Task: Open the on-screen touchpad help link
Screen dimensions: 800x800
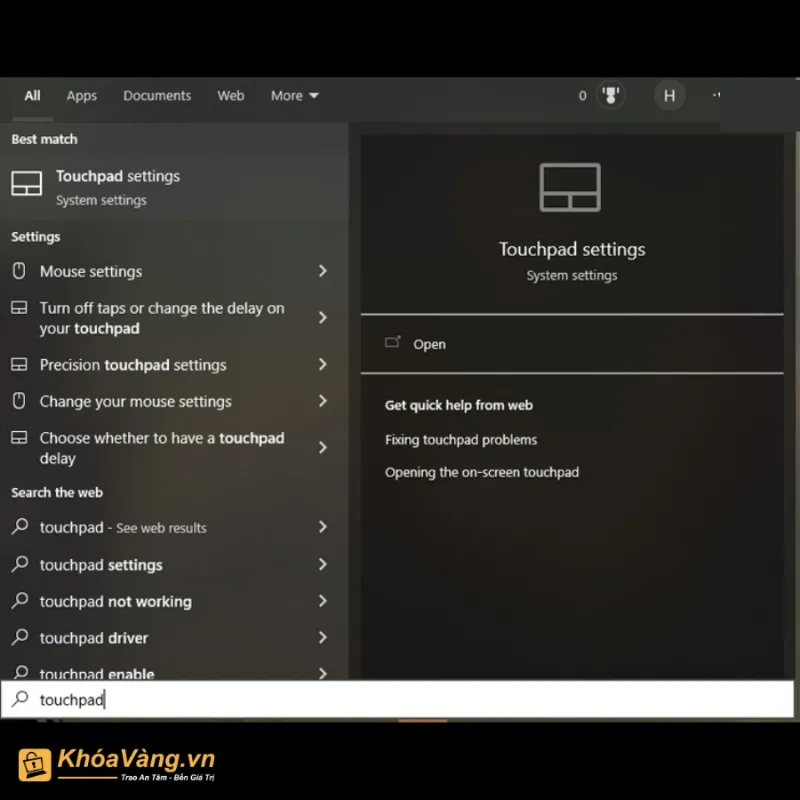Action: tap(482, 472)
